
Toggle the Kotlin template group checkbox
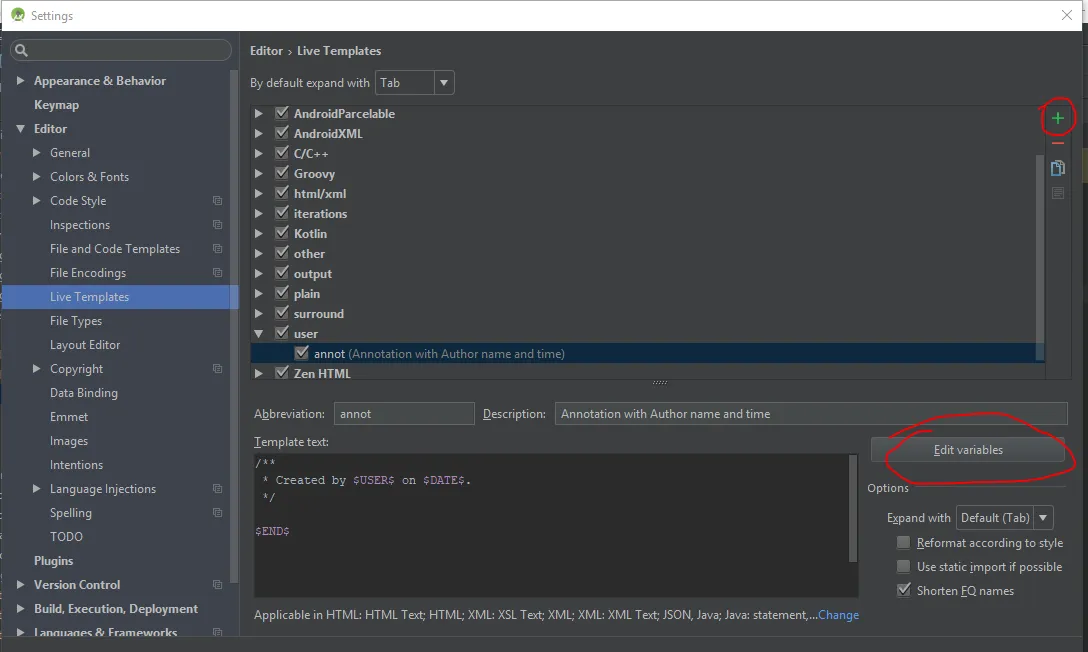pyautogui.click(x=282, y=232)
